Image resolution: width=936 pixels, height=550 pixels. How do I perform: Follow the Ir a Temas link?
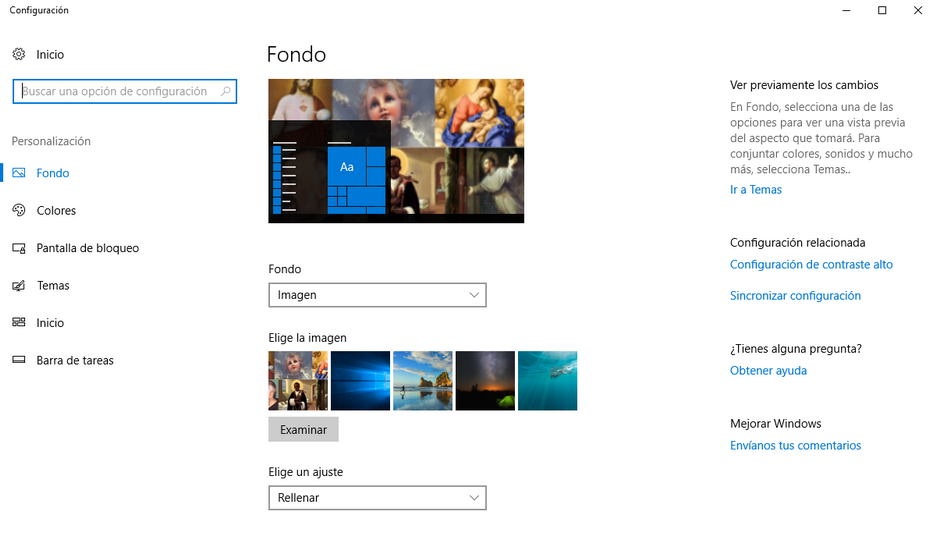[x=755, y=190]
